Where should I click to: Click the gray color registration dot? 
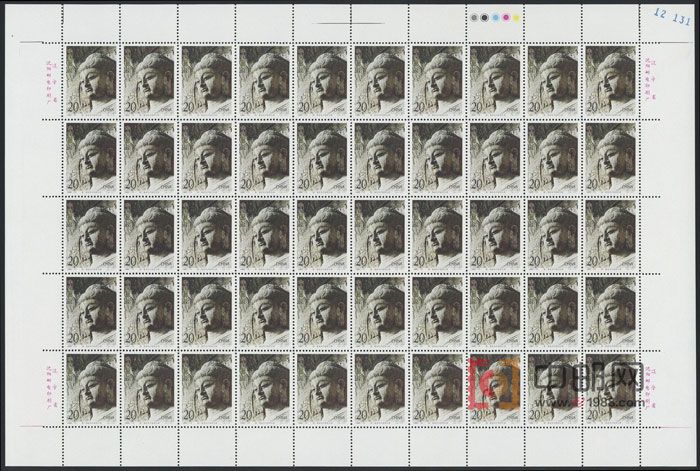tap(474, 18)
